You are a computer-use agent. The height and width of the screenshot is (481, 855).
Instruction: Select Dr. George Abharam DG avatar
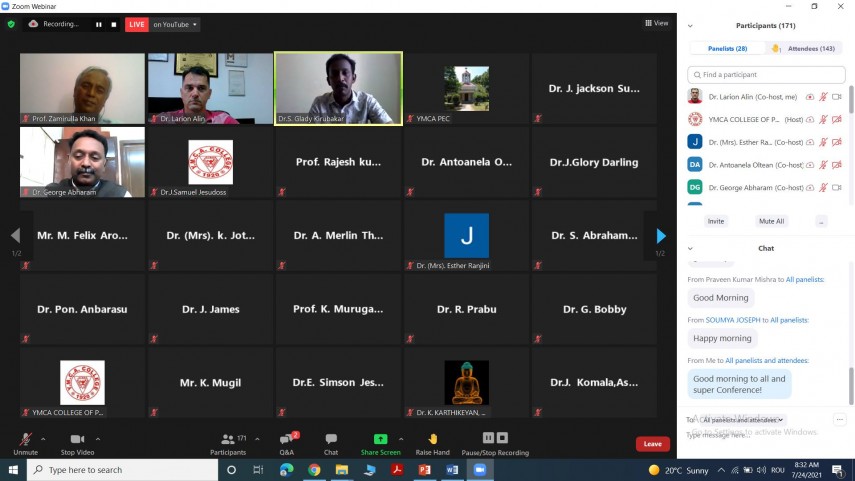[x=695, y=187]
